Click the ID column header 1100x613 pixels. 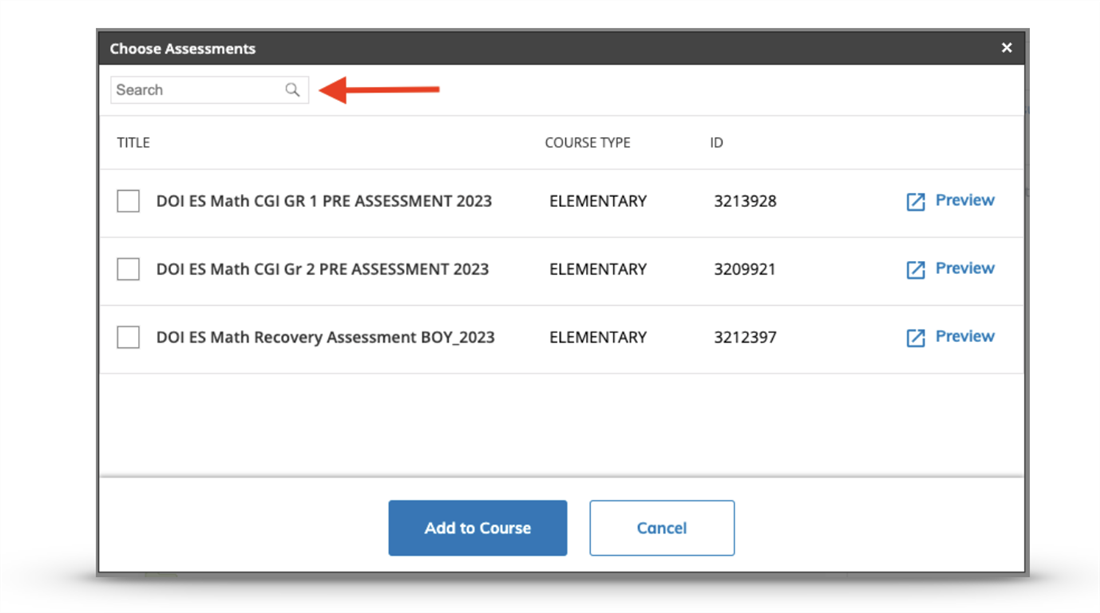pyautogui.click(x=716, y=143)
